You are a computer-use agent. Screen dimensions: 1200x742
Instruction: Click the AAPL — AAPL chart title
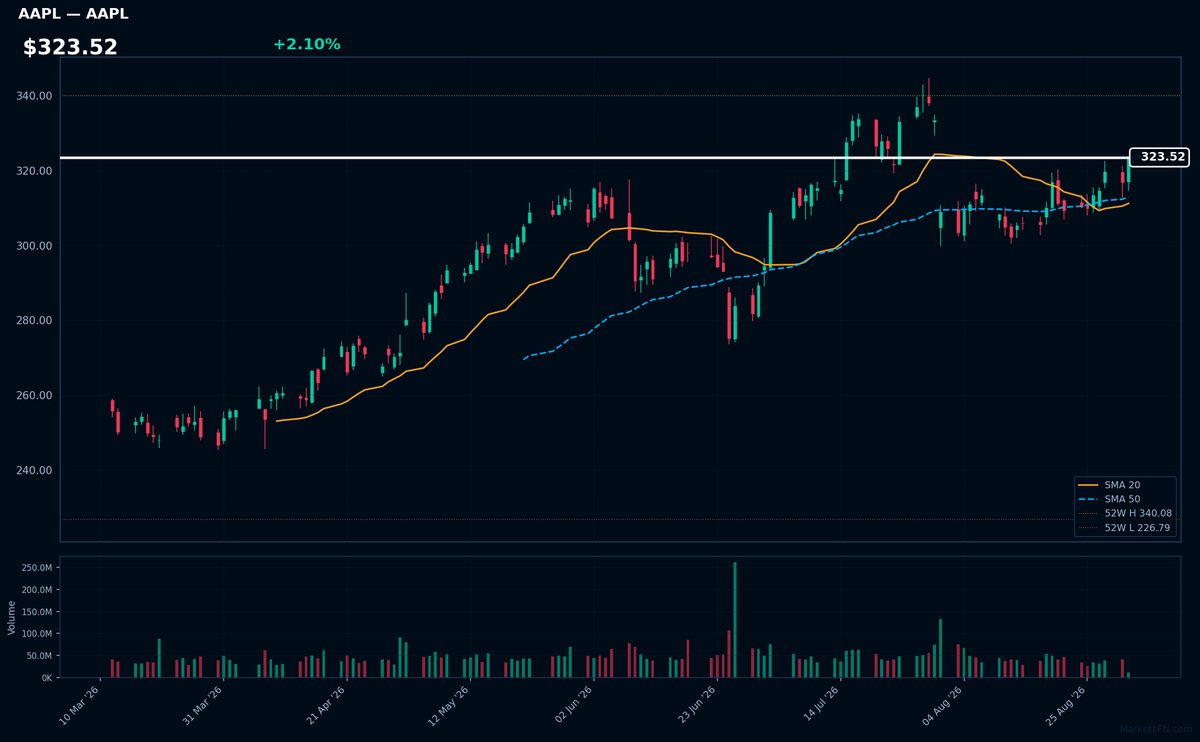(x=73, y=14)
